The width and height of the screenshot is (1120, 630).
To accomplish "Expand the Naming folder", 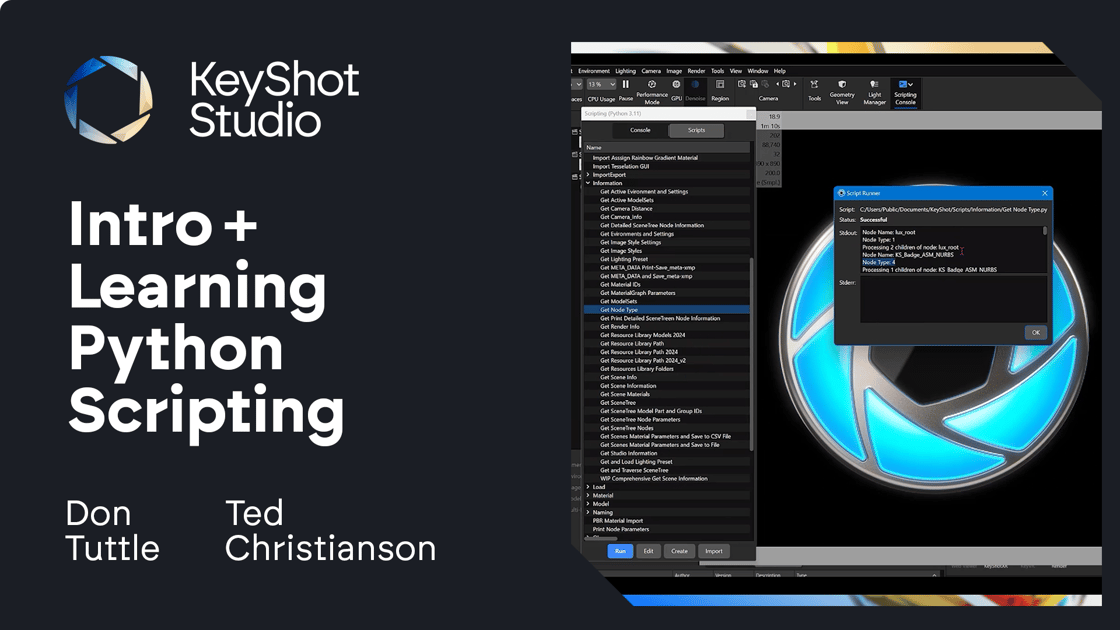I will tap(589, 512).
